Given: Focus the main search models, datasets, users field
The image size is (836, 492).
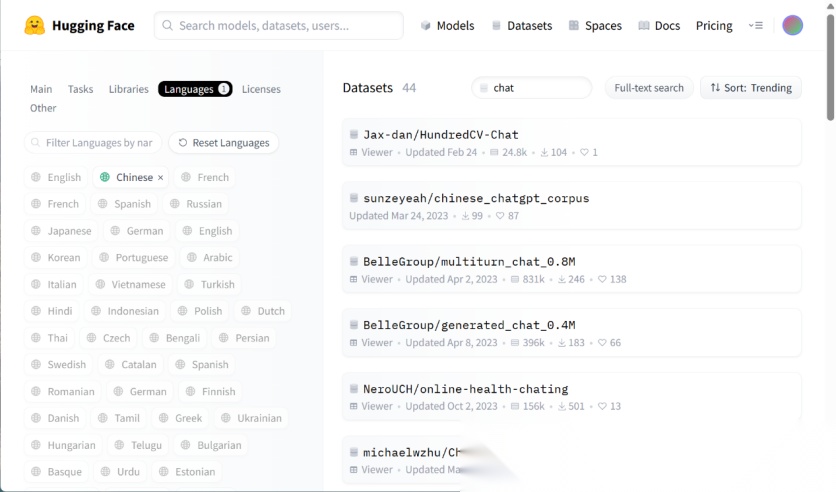Looking at the screenshot, I should [279, 26].
